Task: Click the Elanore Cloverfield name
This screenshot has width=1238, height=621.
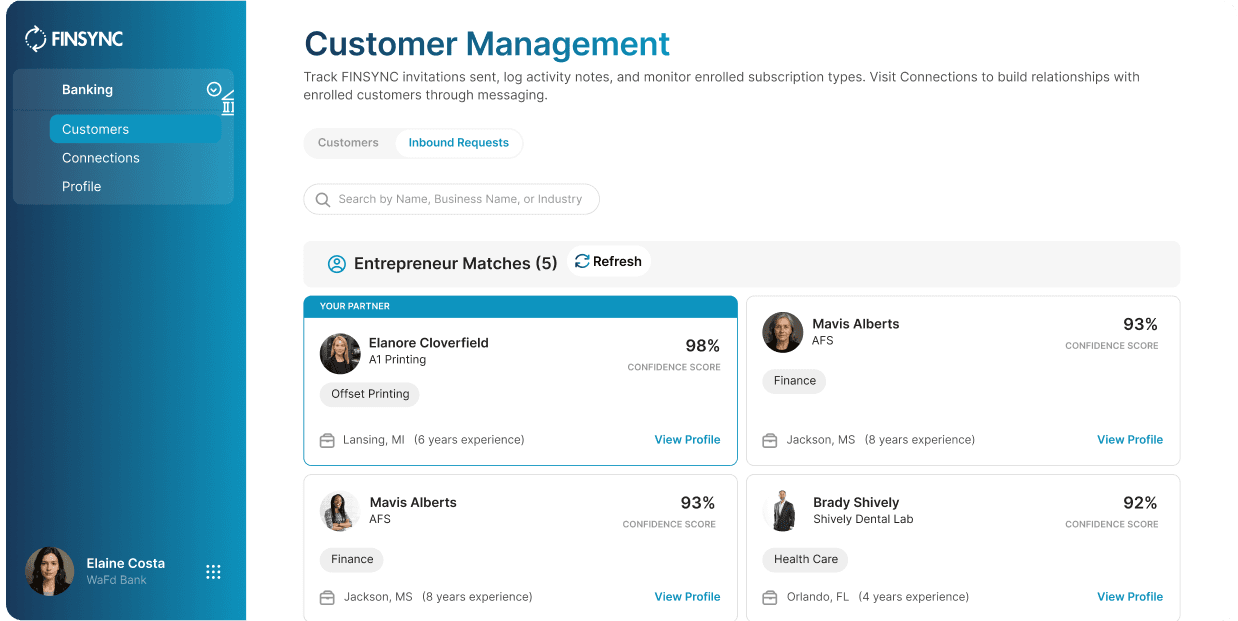Action: (x=428, y=343)
